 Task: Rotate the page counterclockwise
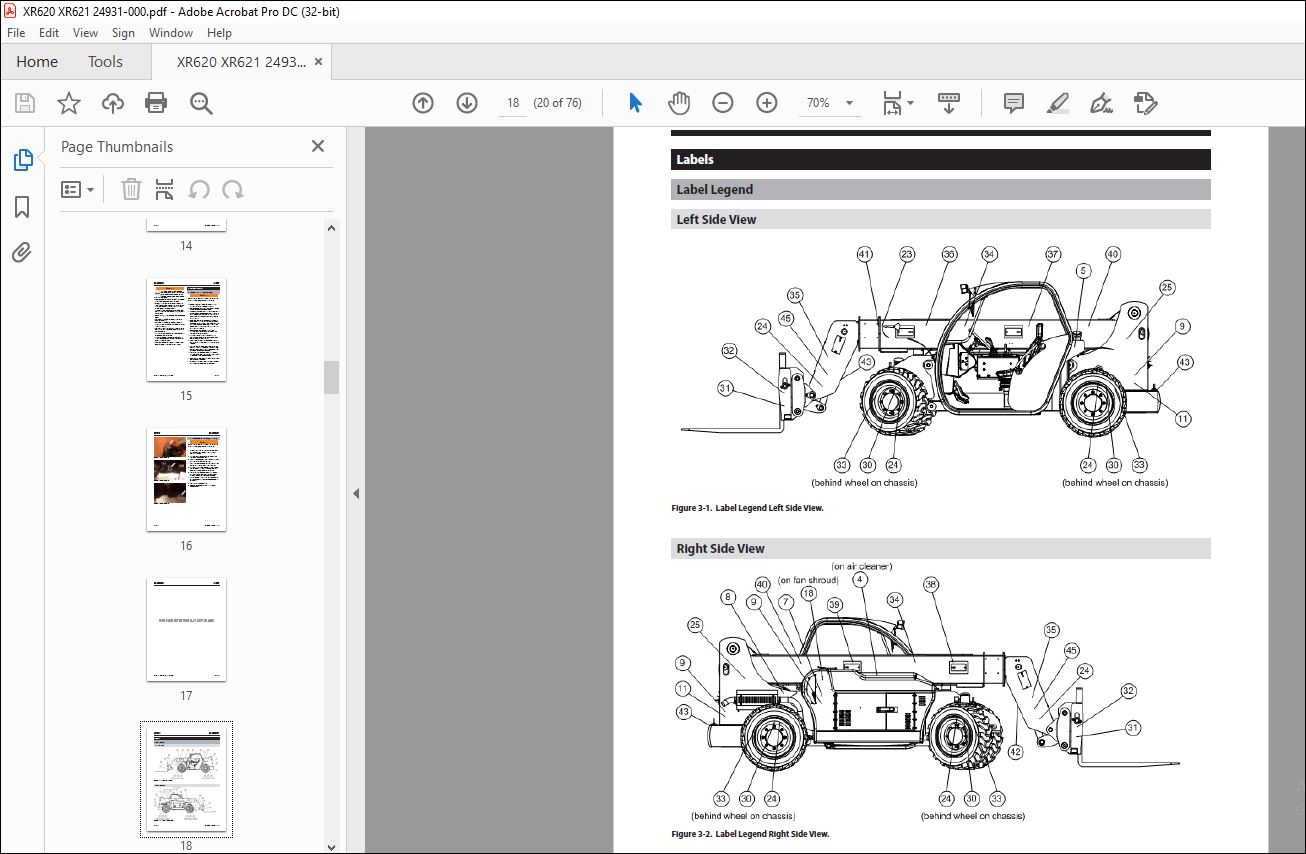(199, 189)
